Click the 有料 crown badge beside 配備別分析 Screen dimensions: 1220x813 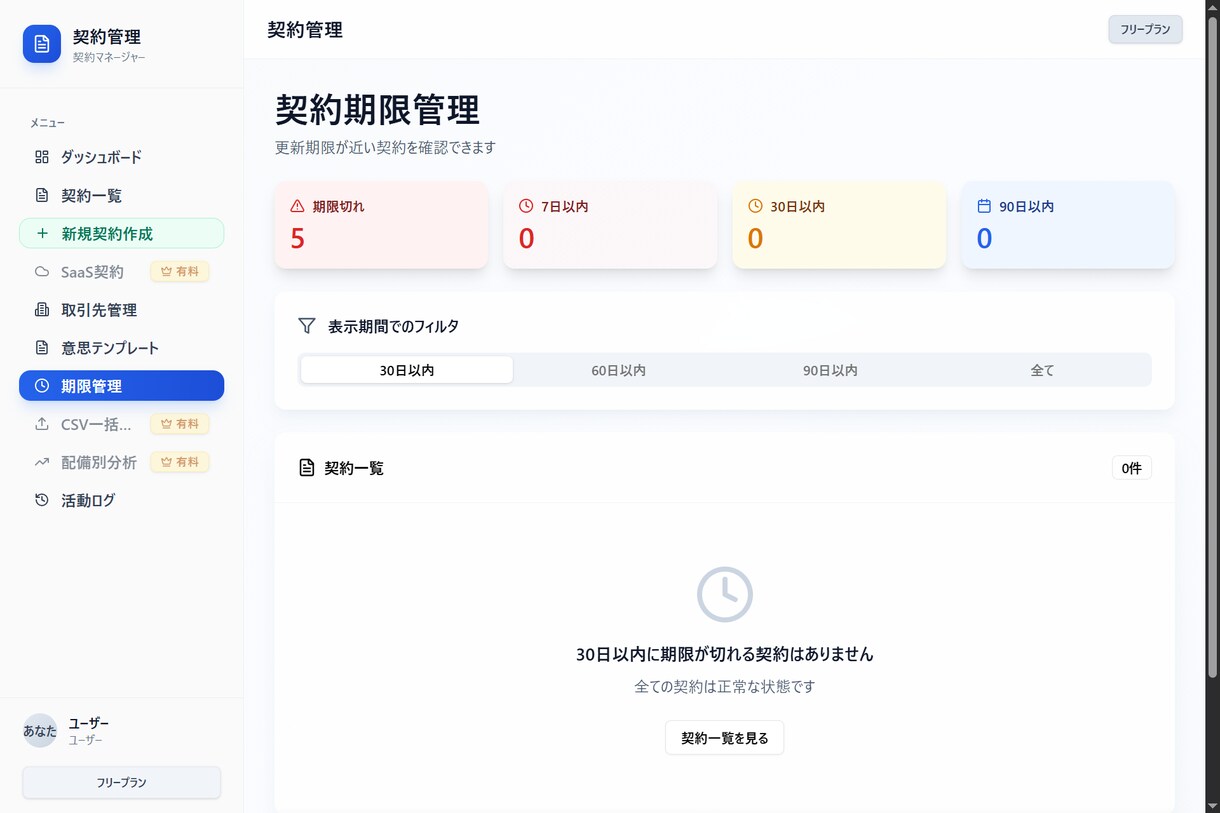180,462
